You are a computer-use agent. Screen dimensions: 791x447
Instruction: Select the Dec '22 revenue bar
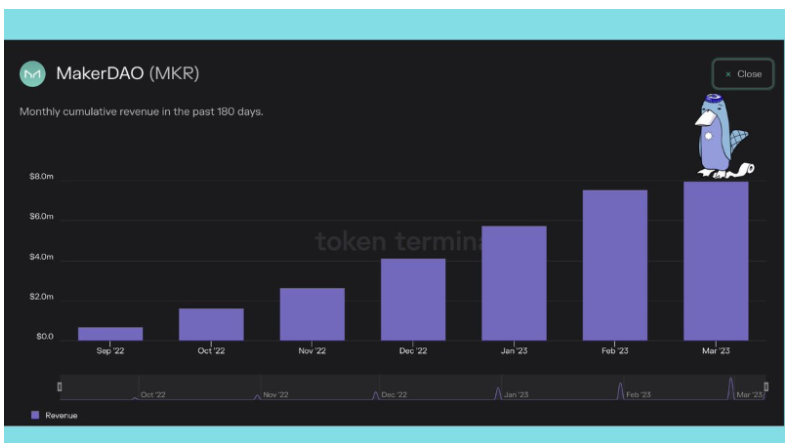413,300
